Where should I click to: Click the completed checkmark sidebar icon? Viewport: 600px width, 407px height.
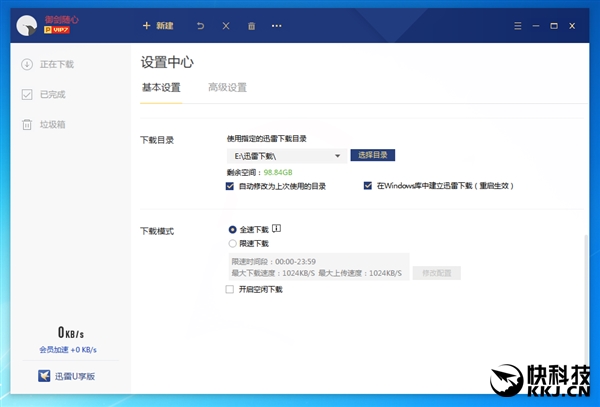coord(27,94)
